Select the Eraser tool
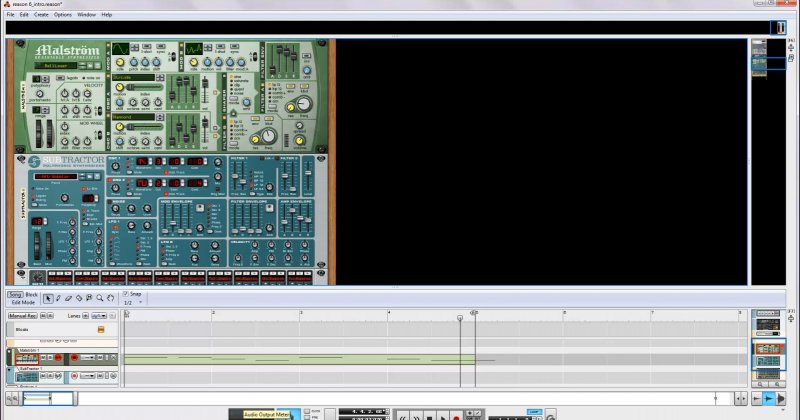800x420 pixels. tap(70, 298)
